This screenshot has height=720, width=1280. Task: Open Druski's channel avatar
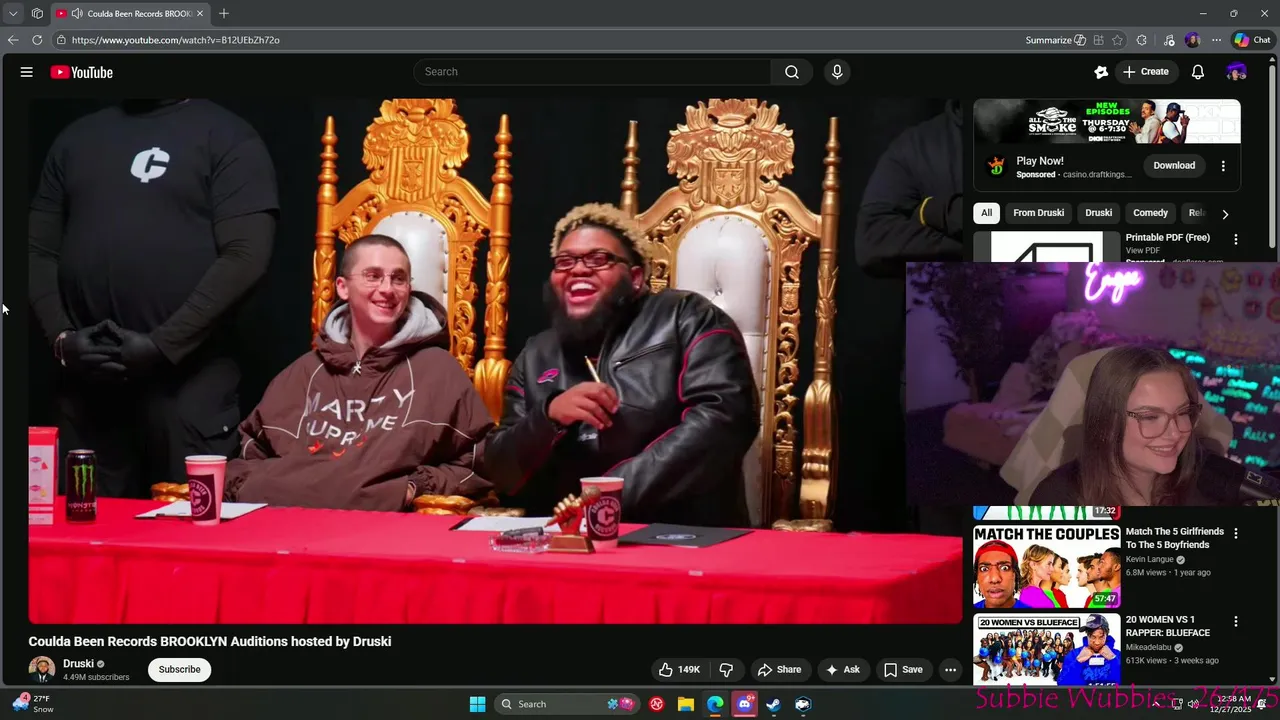coord(42,670)
